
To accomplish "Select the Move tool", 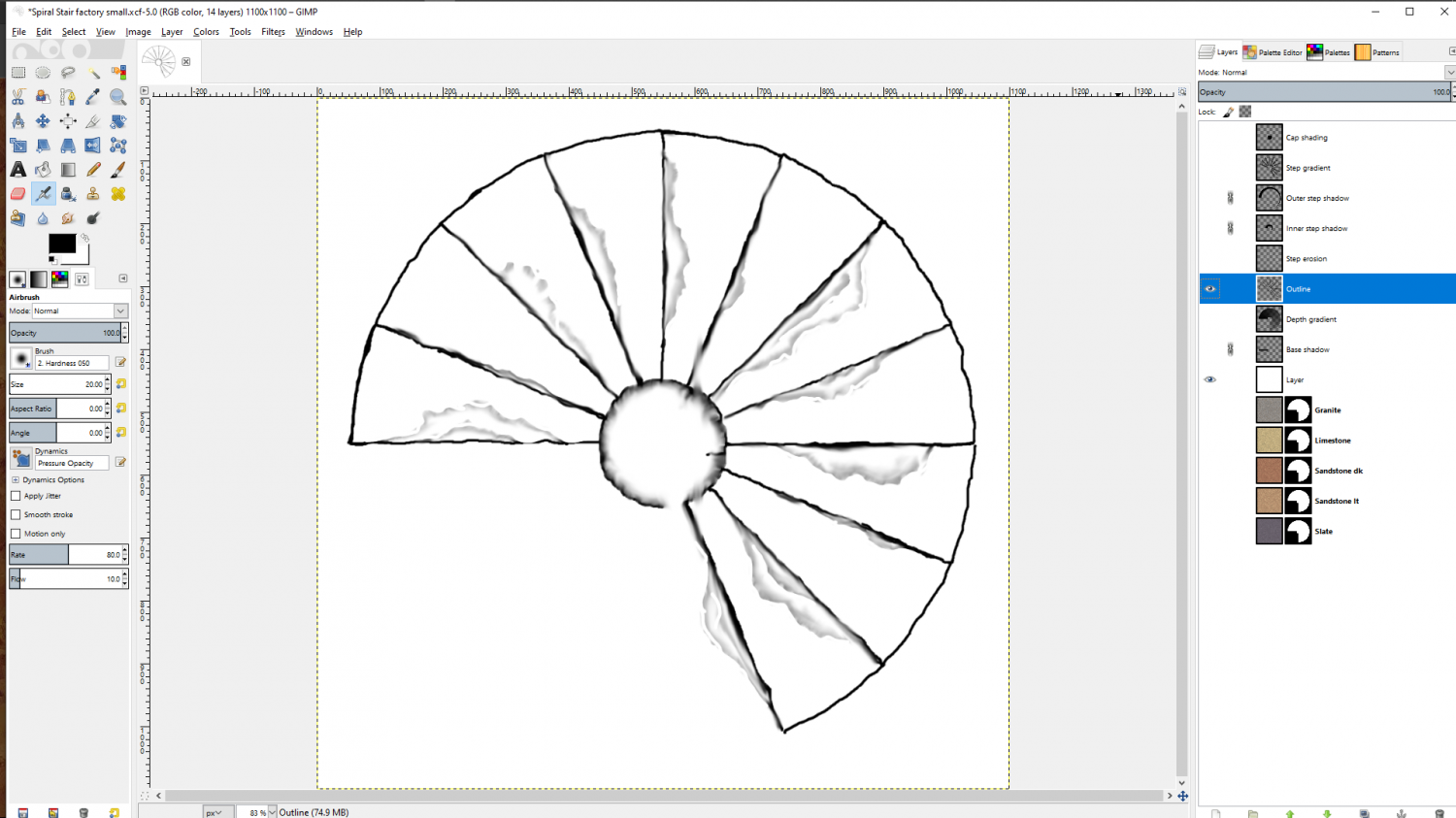I will coord(43,121).
